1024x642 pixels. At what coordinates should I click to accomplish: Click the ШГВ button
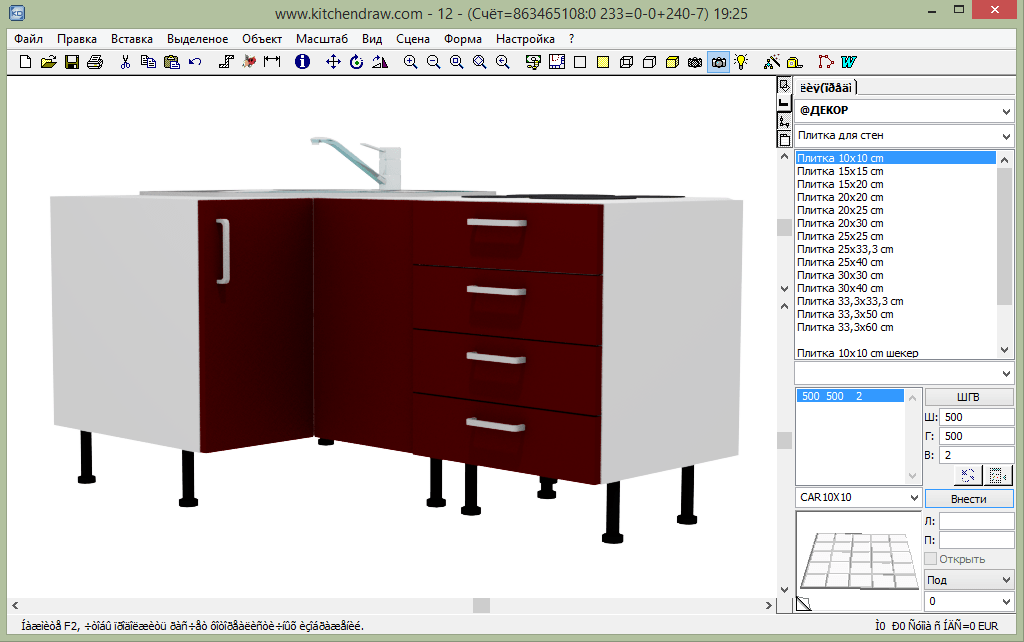pos(968,397)
